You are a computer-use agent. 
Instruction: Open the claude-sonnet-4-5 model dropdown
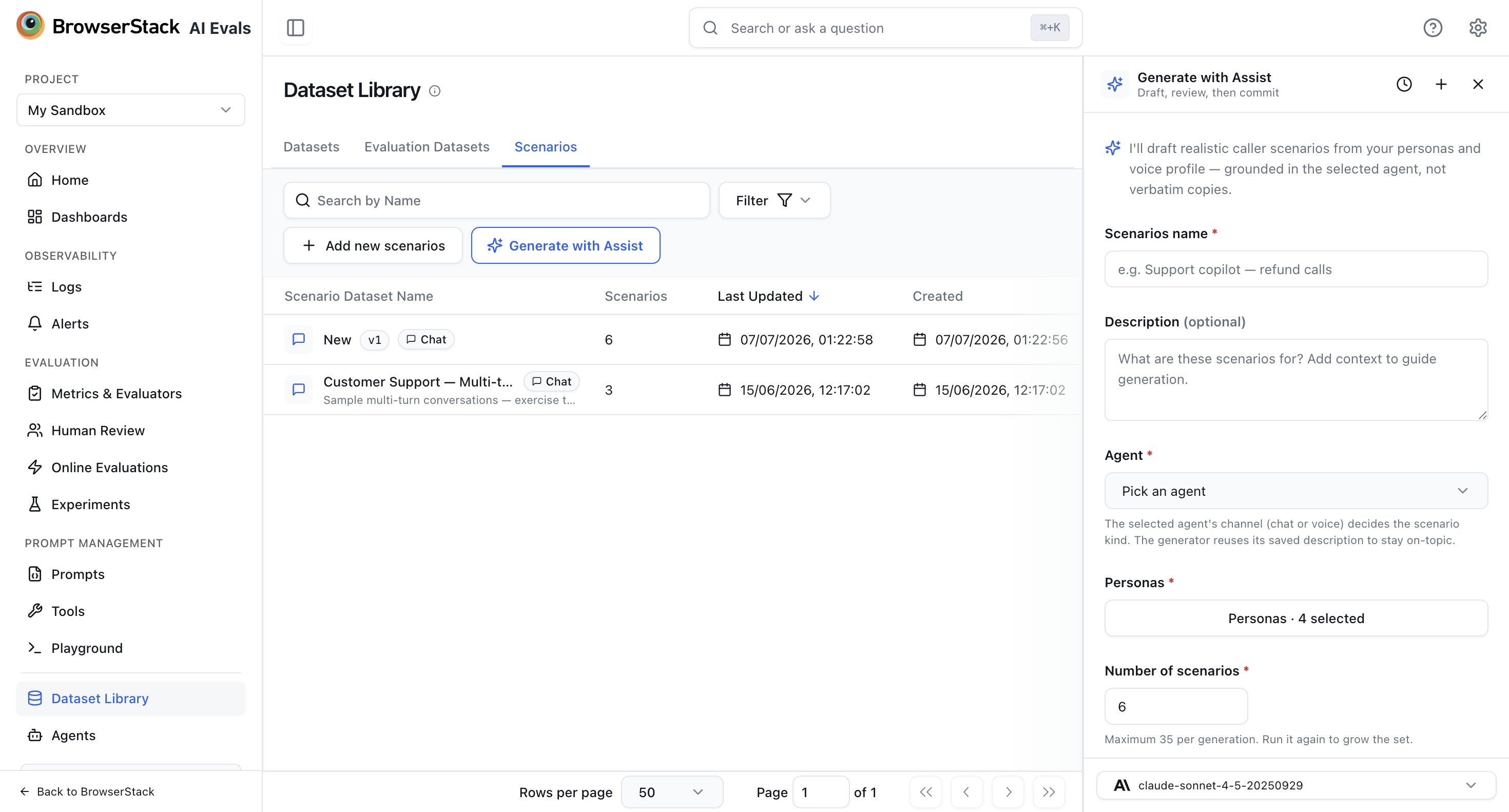(1296, 785)
